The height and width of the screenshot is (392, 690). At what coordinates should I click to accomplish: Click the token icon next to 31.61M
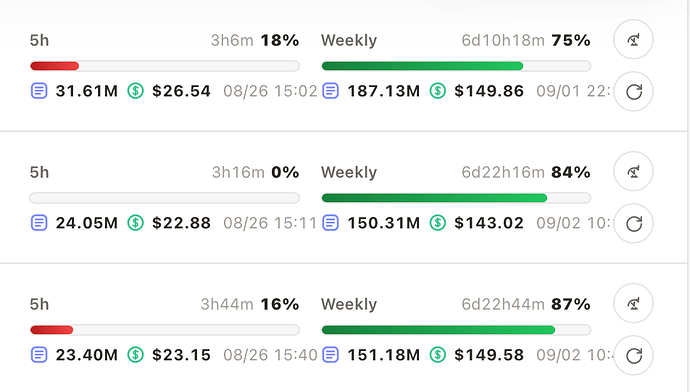[x=39, y=91]
